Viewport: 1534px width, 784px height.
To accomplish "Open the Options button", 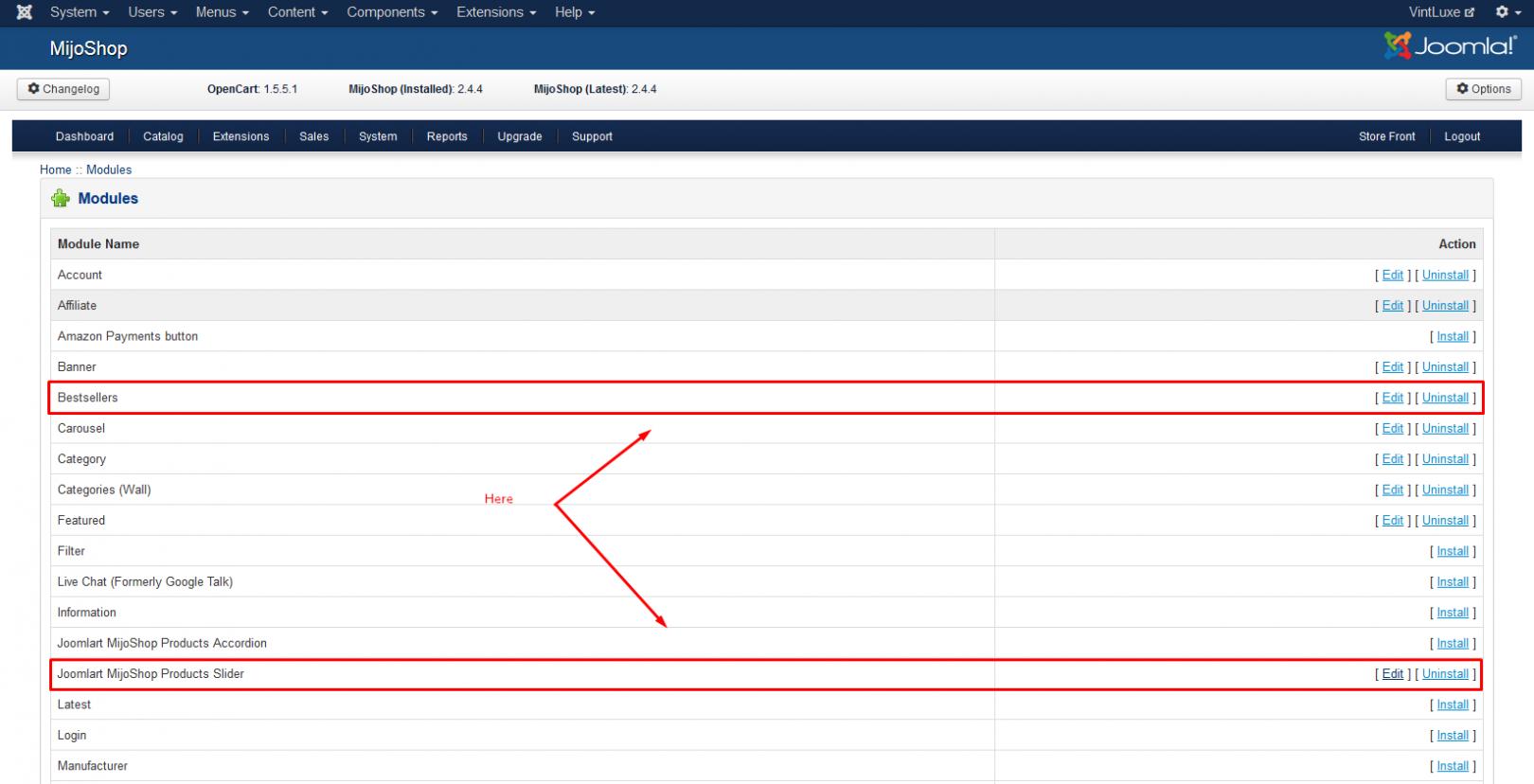I will [x=1484, y=89].
